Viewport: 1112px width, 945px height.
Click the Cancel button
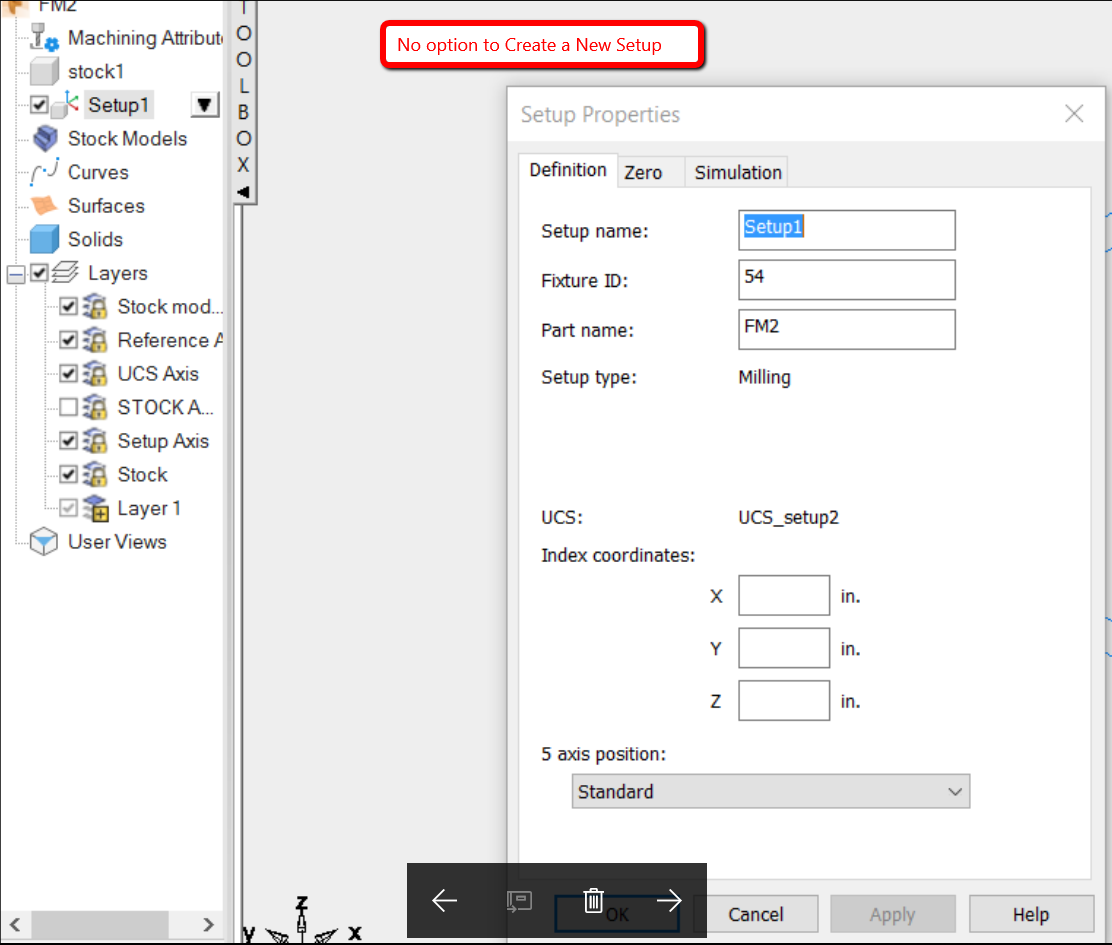pyautogui.click(x=760, y=913)
